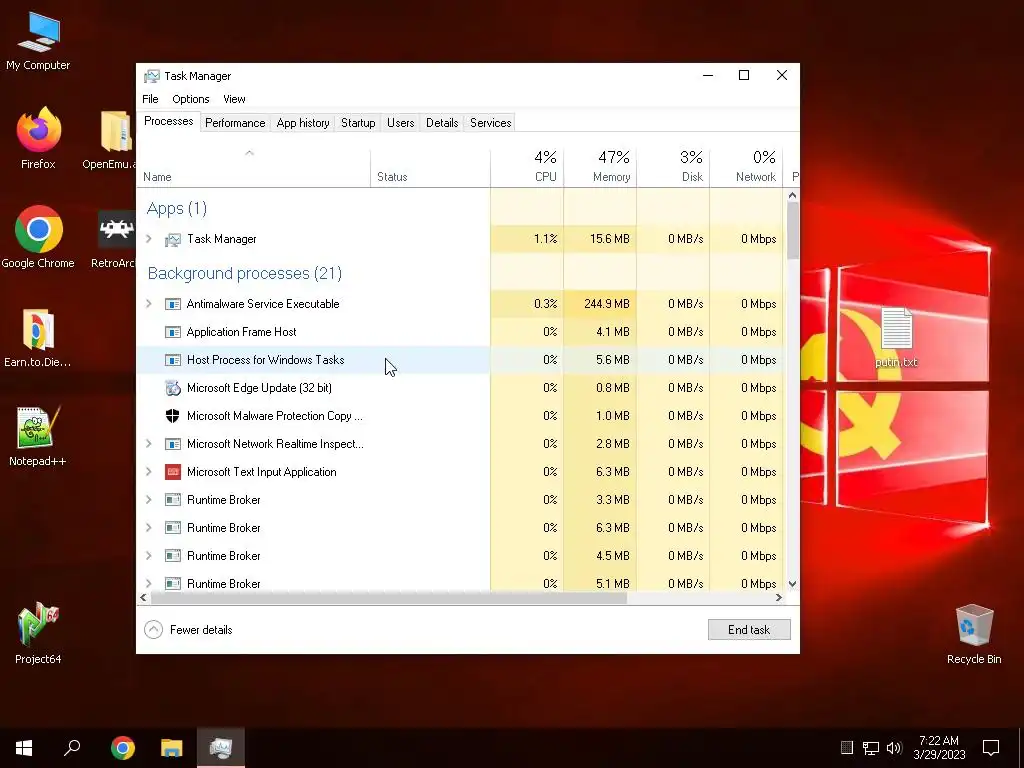Sort by CPU usage column
The height and width of the screenshot is (768, 1024).
coord(527,167)
